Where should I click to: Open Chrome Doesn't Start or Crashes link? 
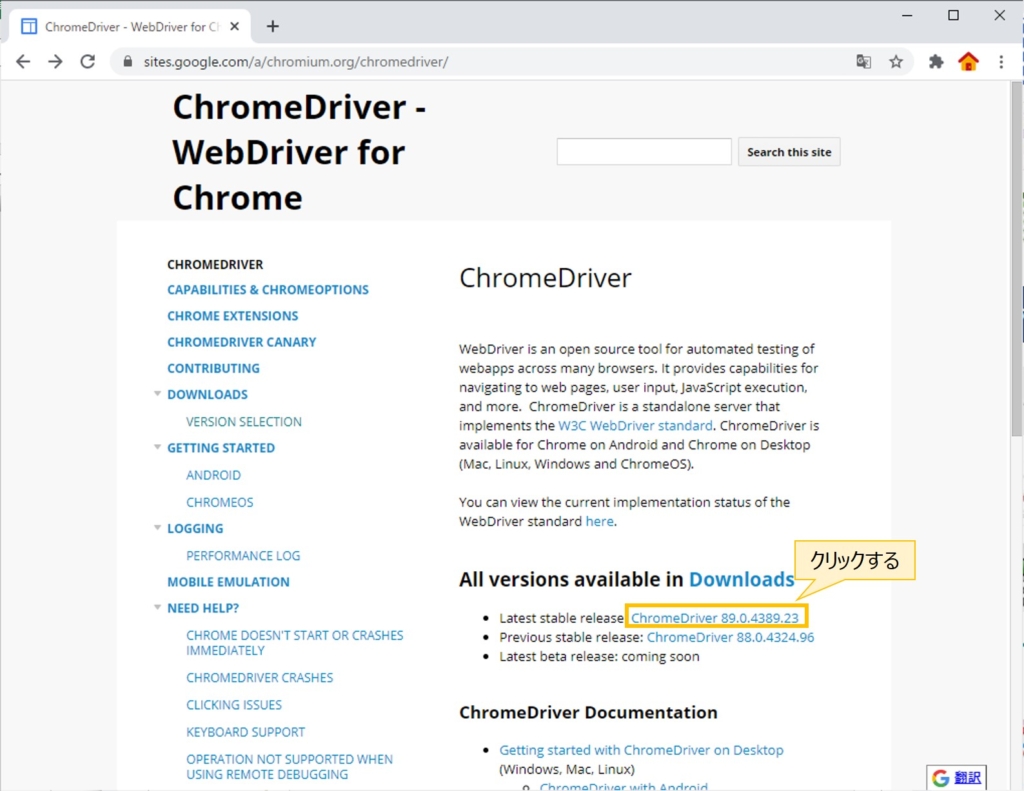pyautogui.click(x=295, y=643)
